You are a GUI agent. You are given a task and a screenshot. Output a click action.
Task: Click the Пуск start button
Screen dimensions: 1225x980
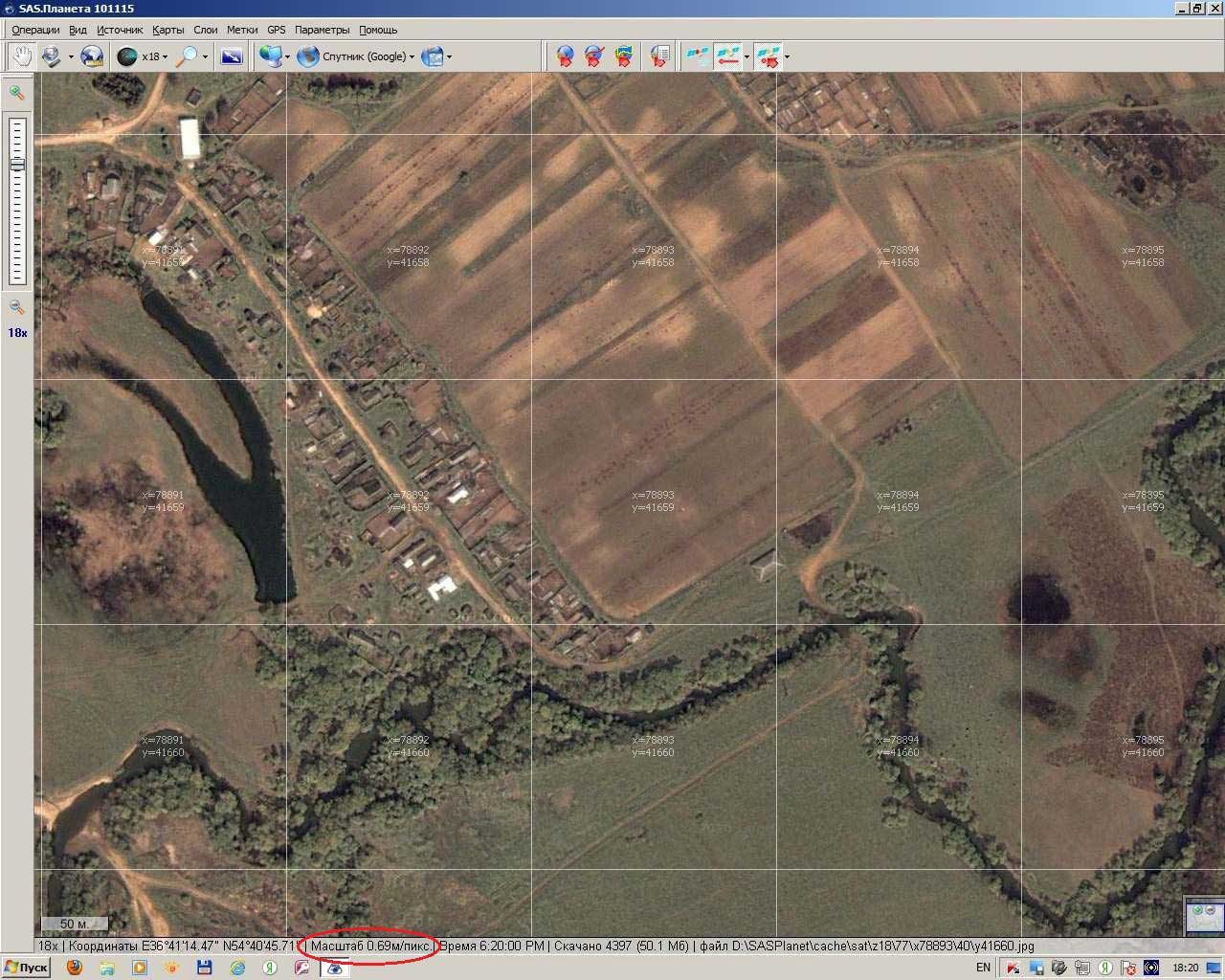pos(26,968)
